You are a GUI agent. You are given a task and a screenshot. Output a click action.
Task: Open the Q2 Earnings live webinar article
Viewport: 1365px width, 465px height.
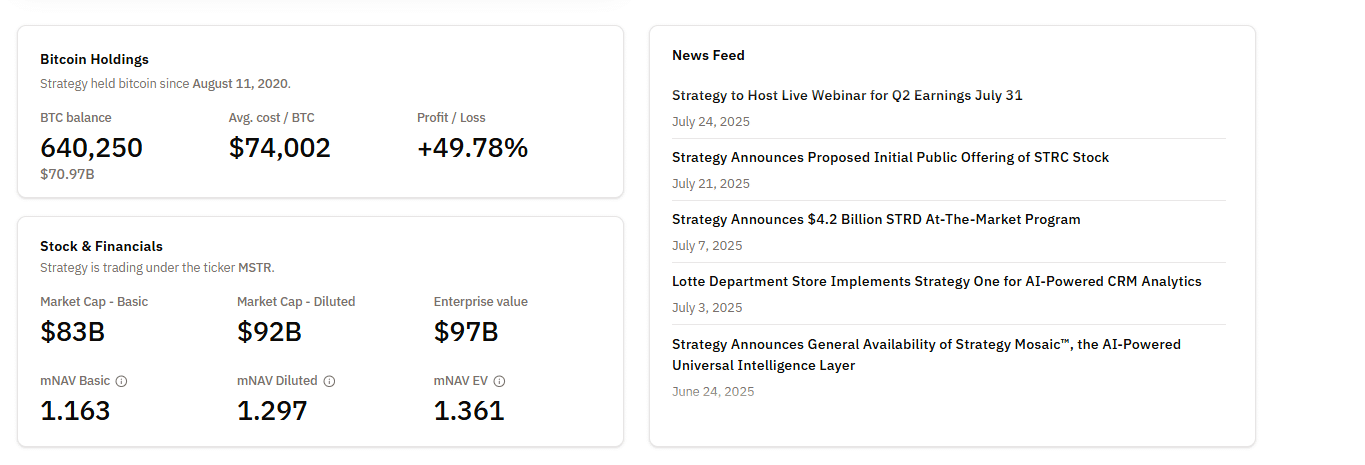pos(847,96)
